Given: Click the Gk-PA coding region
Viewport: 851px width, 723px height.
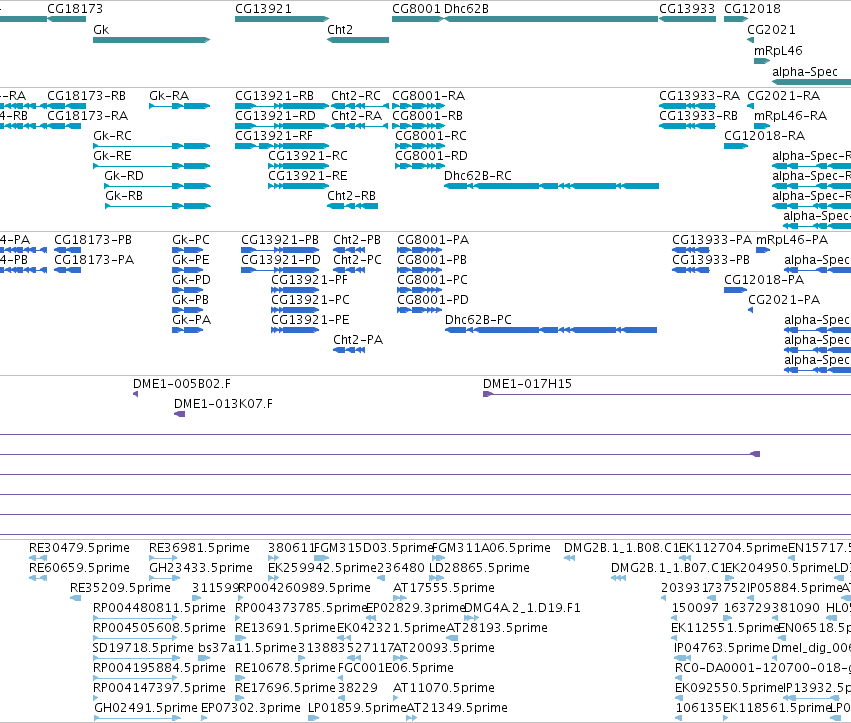Looking at the screenshot, I should 187,331.
